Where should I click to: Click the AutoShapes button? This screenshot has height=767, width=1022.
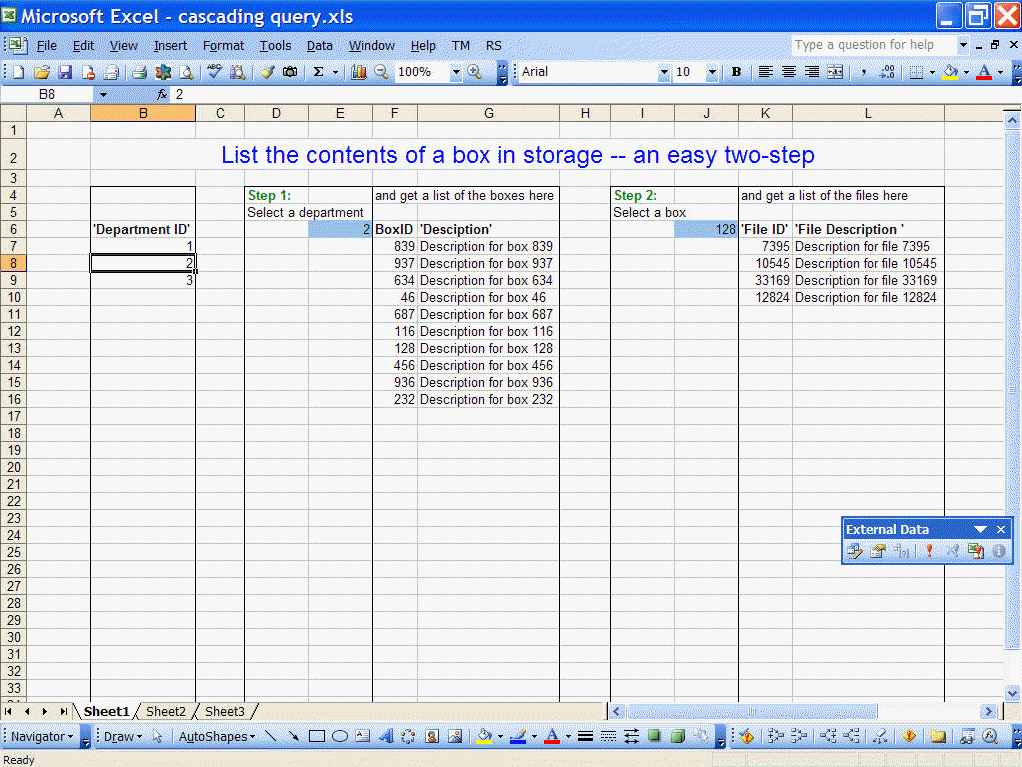(x=216, y=737)
